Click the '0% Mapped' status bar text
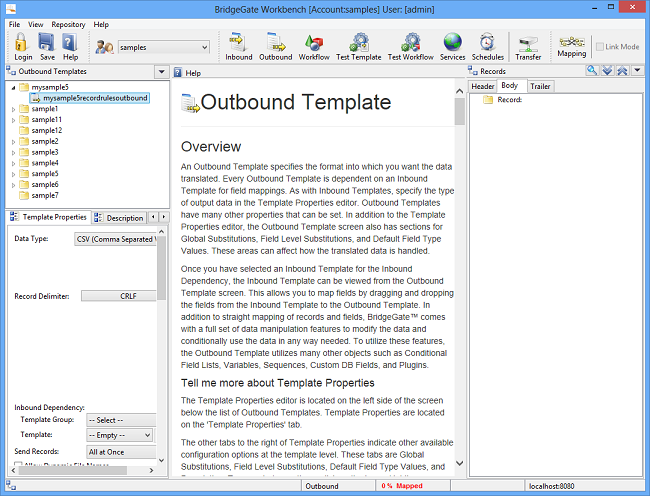 402,486
